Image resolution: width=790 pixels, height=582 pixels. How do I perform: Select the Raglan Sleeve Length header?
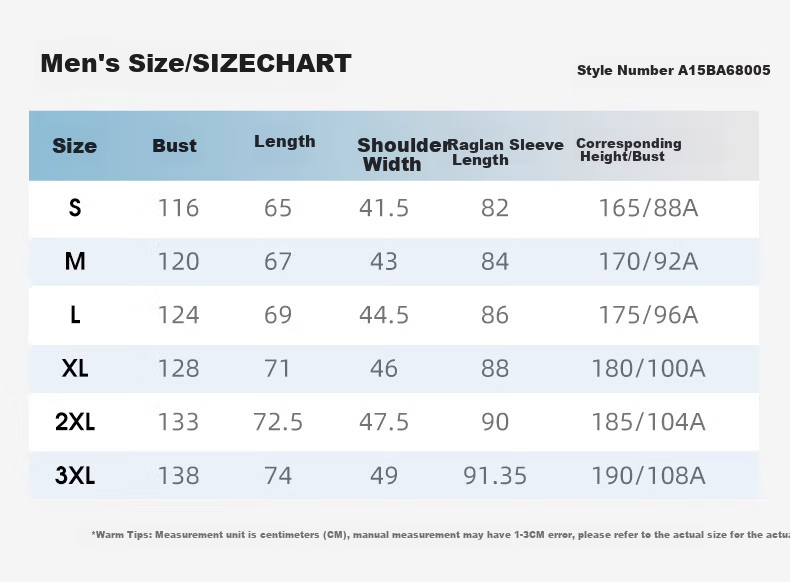pos(505,152)
